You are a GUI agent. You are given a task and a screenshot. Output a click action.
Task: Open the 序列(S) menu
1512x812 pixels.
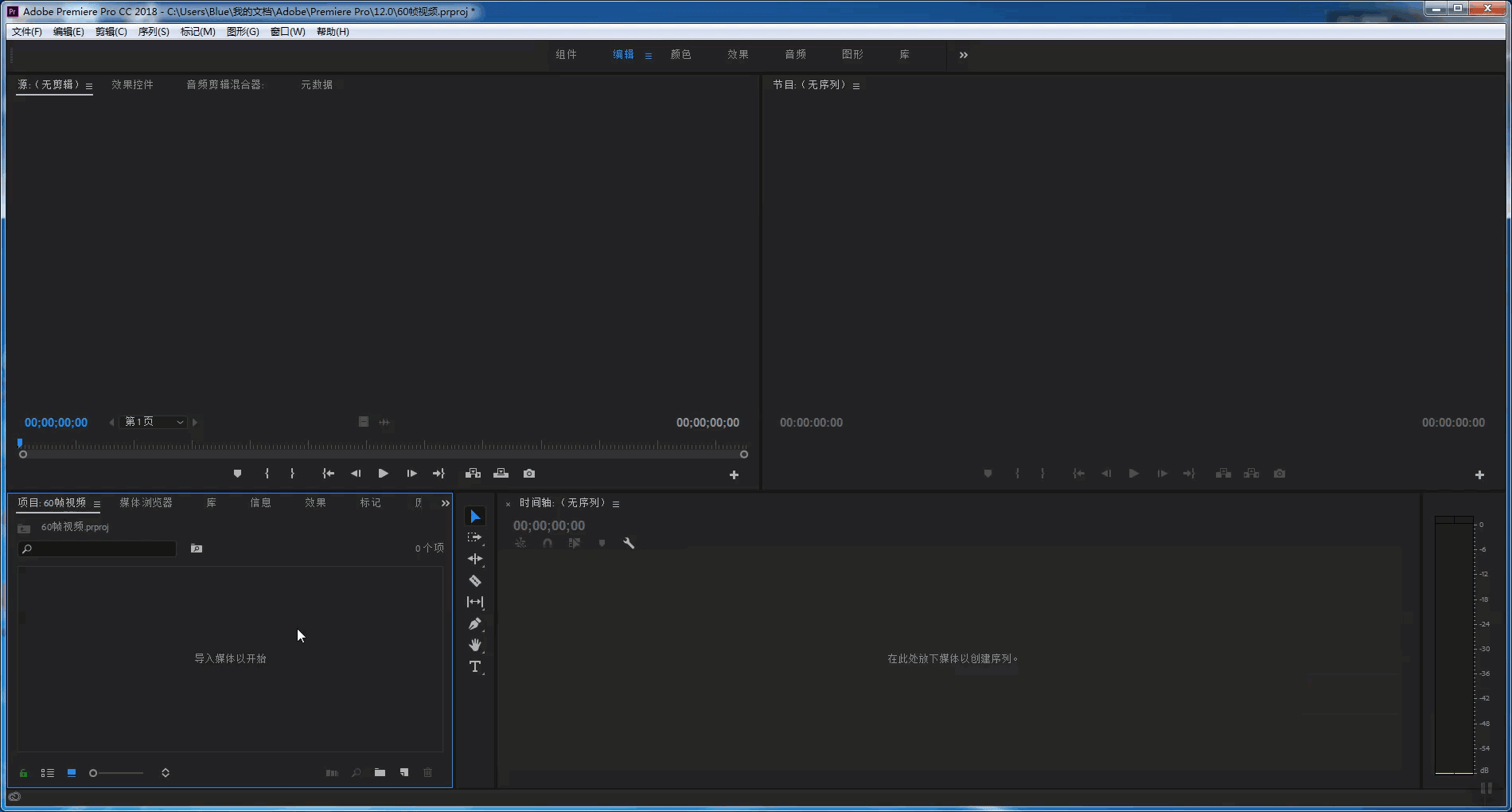[x=154, y=32]
